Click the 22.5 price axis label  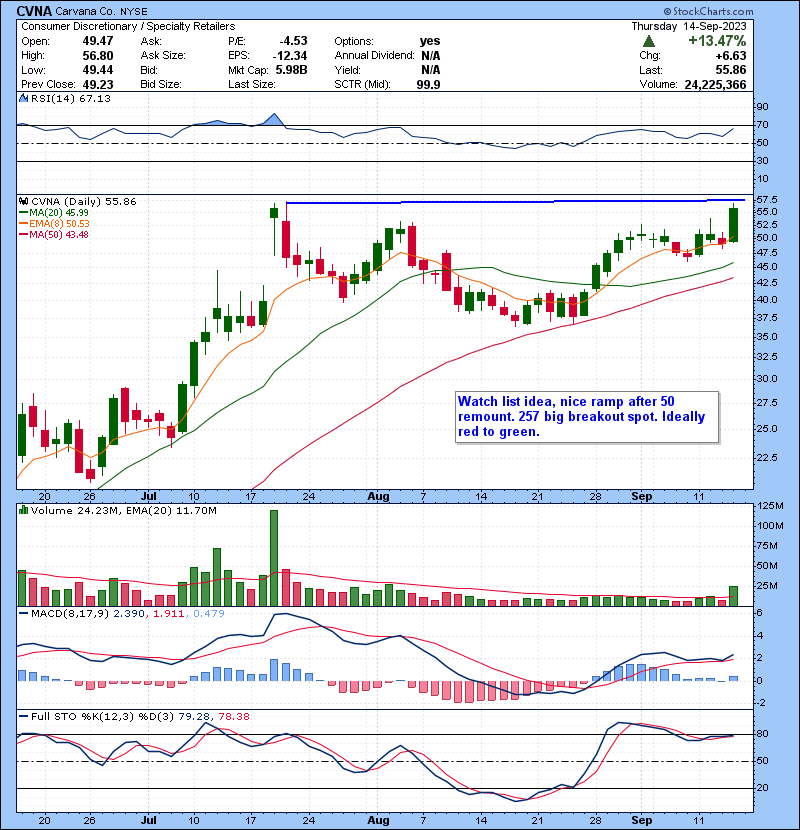click(767, 457)
